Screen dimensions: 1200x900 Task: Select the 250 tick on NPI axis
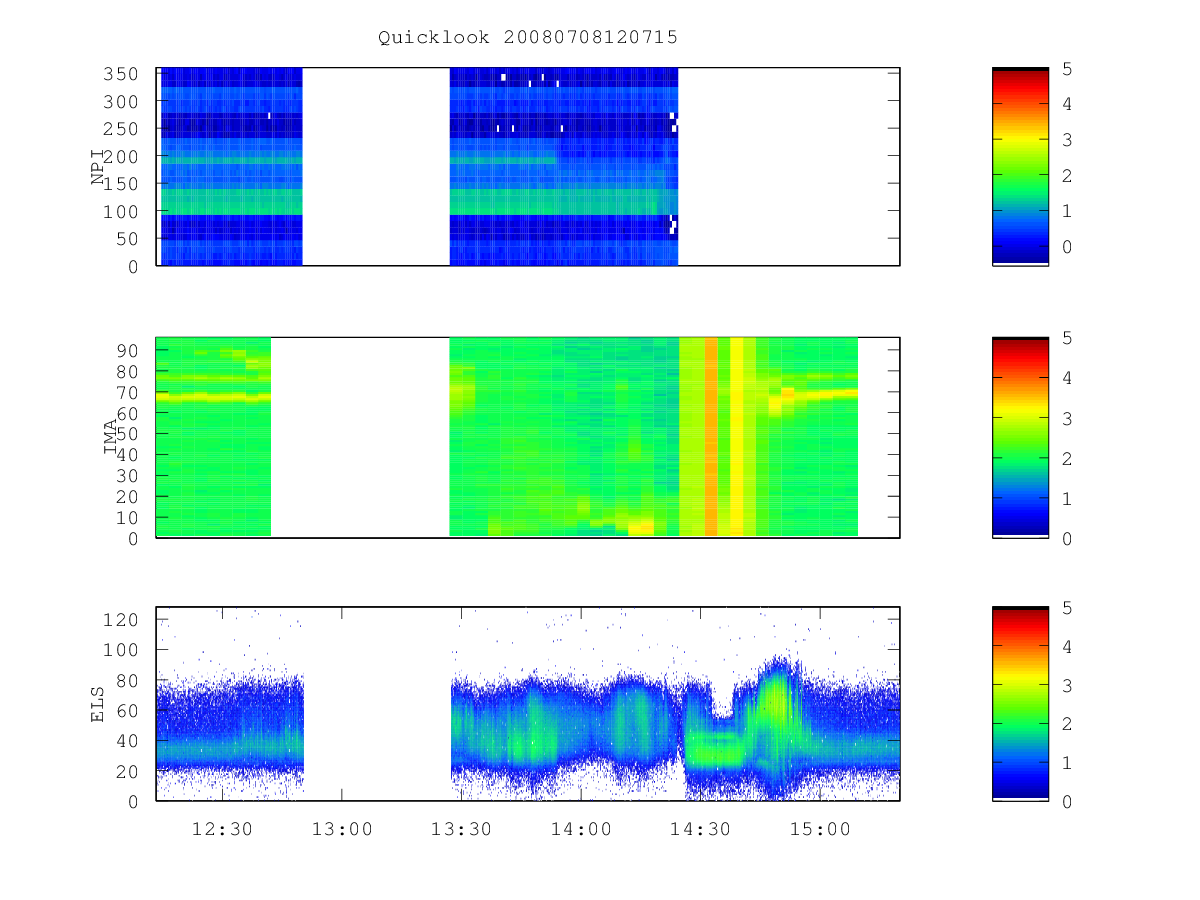click(x=122, y=129)
